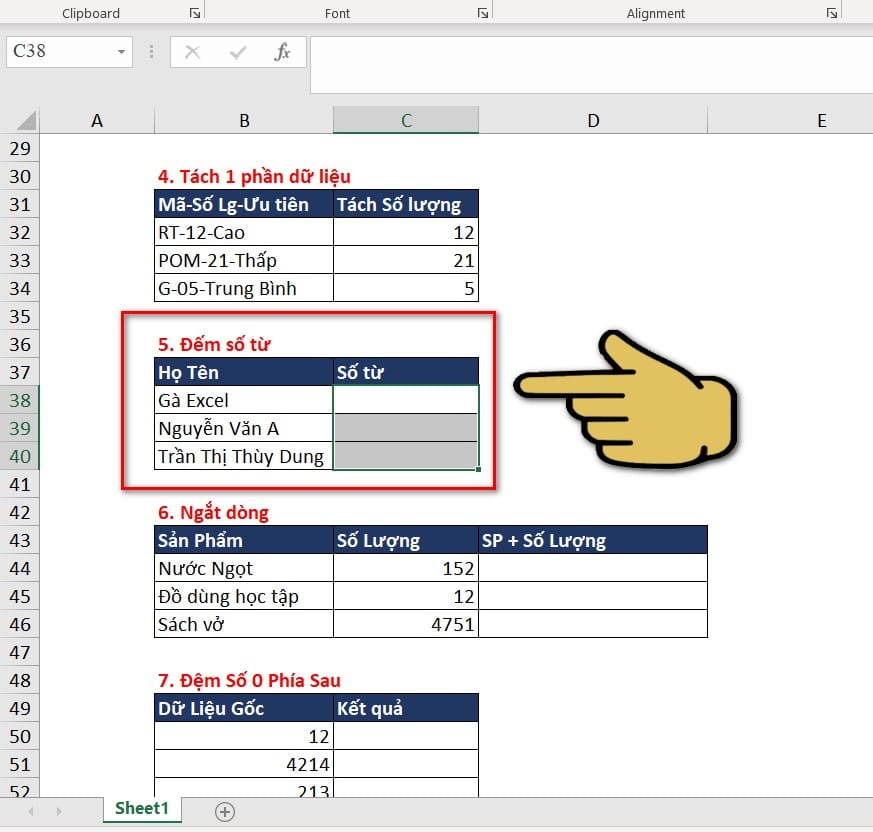Viewport: 873px width, 832px height.
Task: Click the Enter checkmark formula icon
Action: 238,52
